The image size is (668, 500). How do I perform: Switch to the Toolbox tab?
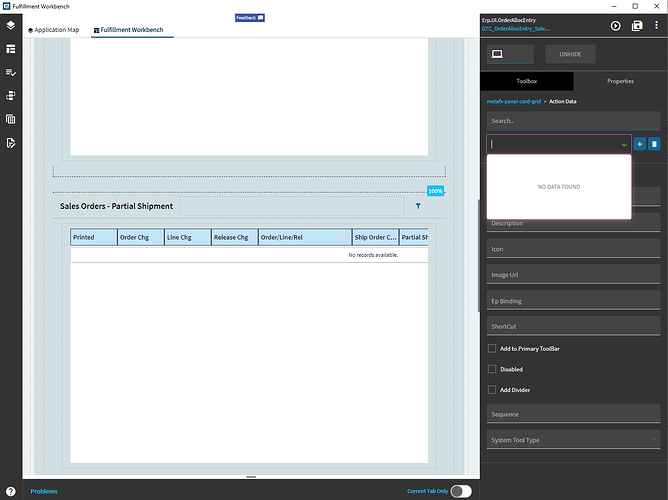pos(527,81)
